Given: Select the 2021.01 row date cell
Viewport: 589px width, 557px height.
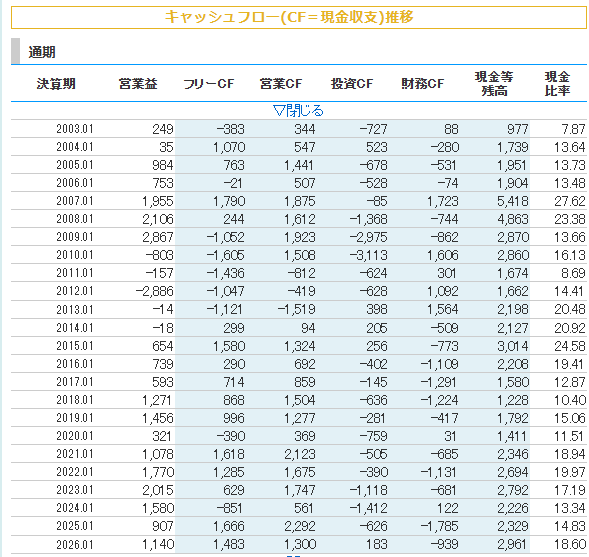Looking at the screenshot, I should (74, 454).
